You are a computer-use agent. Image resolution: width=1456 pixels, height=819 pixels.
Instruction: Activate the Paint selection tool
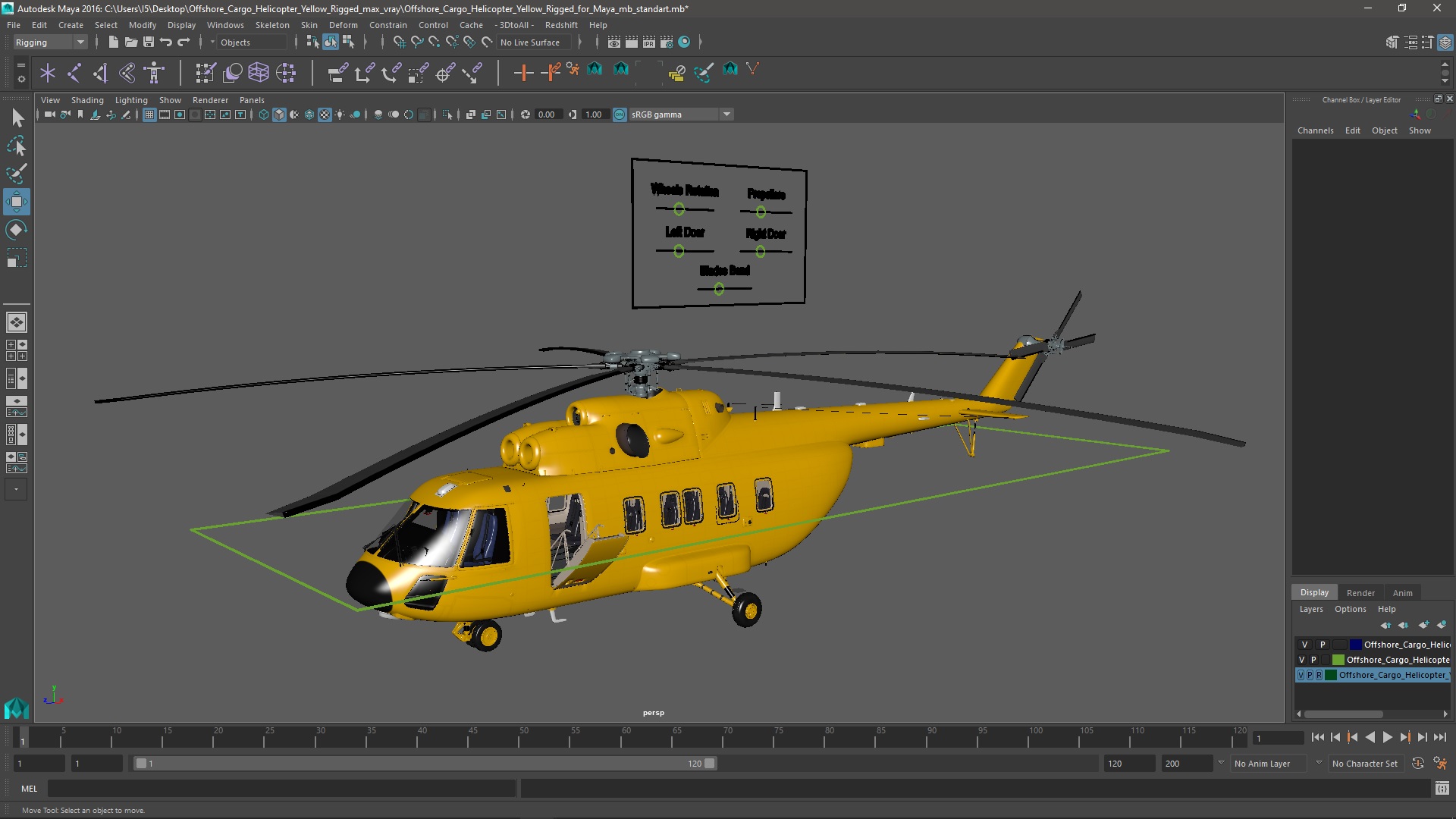click(17, 174)
